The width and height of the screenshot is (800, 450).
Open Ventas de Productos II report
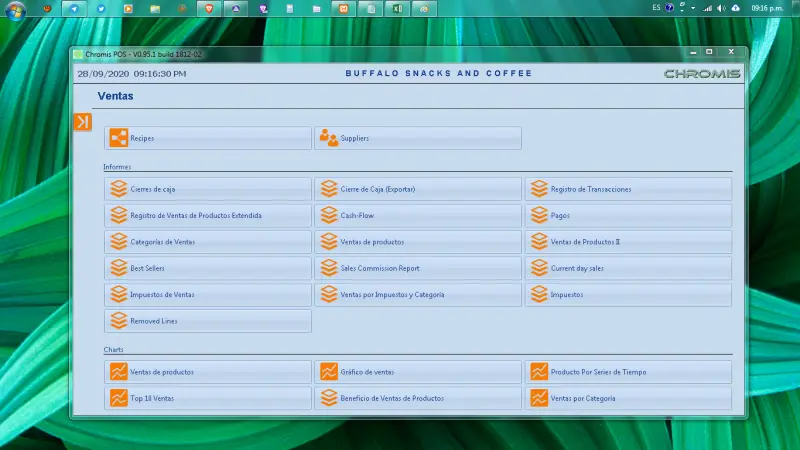(628, 242)
